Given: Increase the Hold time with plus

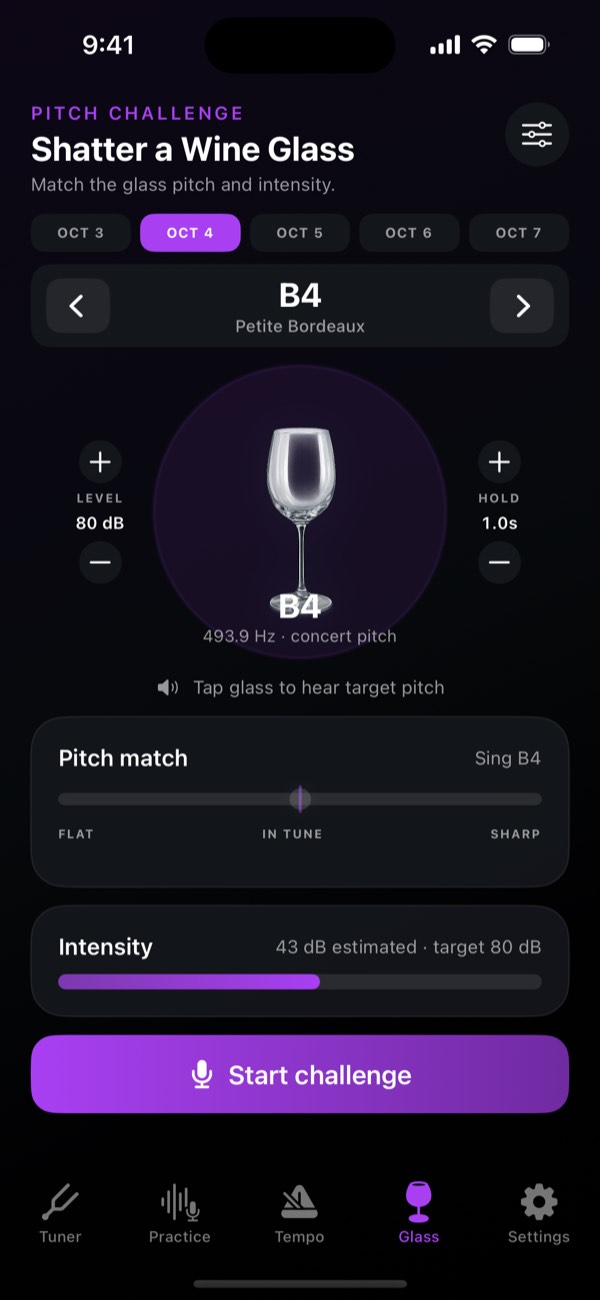Looking at the screenshot, I should pos(499,462).
